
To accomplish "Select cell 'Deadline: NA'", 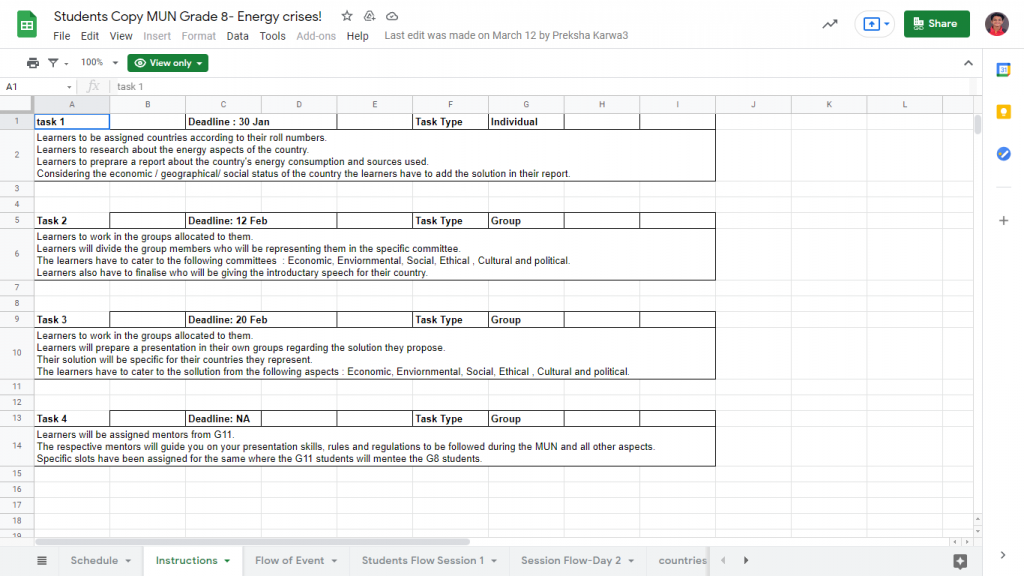I will click(x=223, y=419).
